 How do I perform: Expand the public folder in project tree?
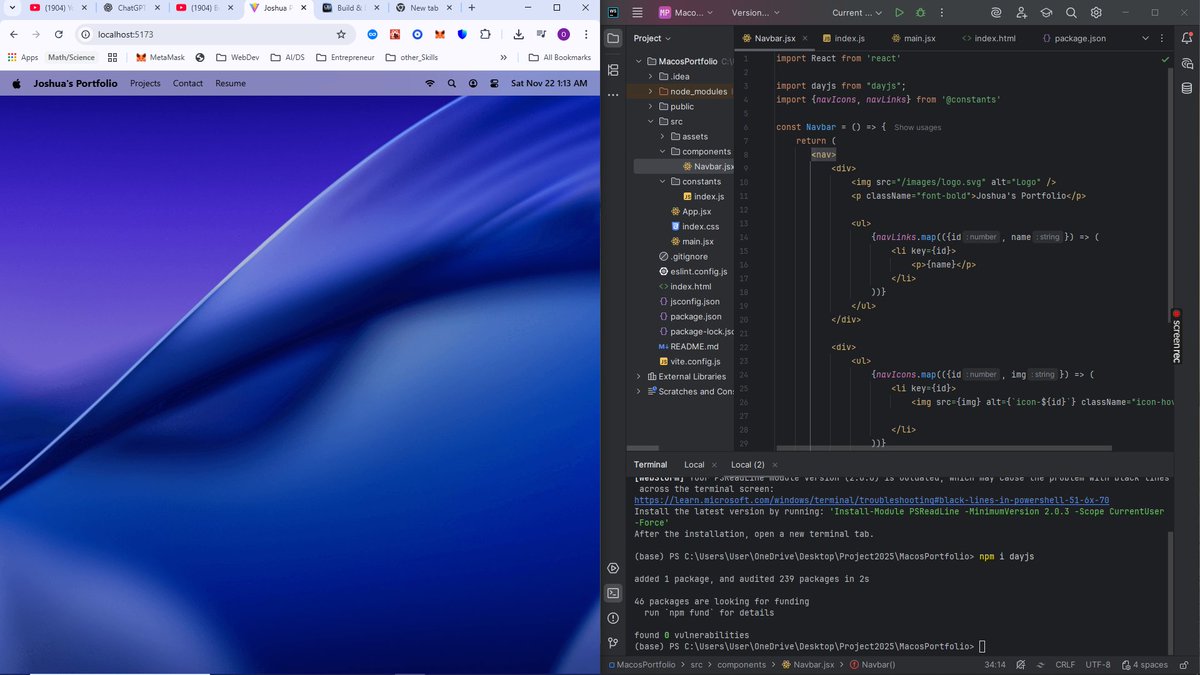[x=650, y=106]
